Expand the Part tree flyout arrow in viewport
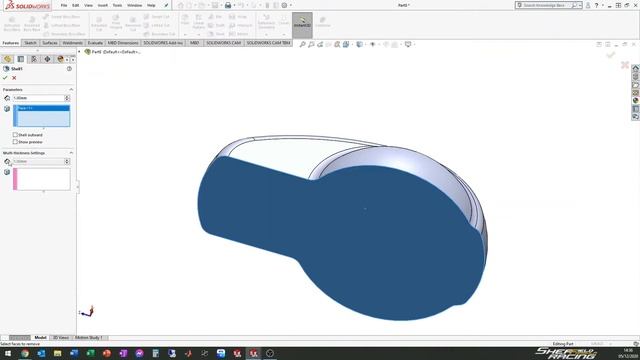The image size is (640, 360). click(80, 52)
